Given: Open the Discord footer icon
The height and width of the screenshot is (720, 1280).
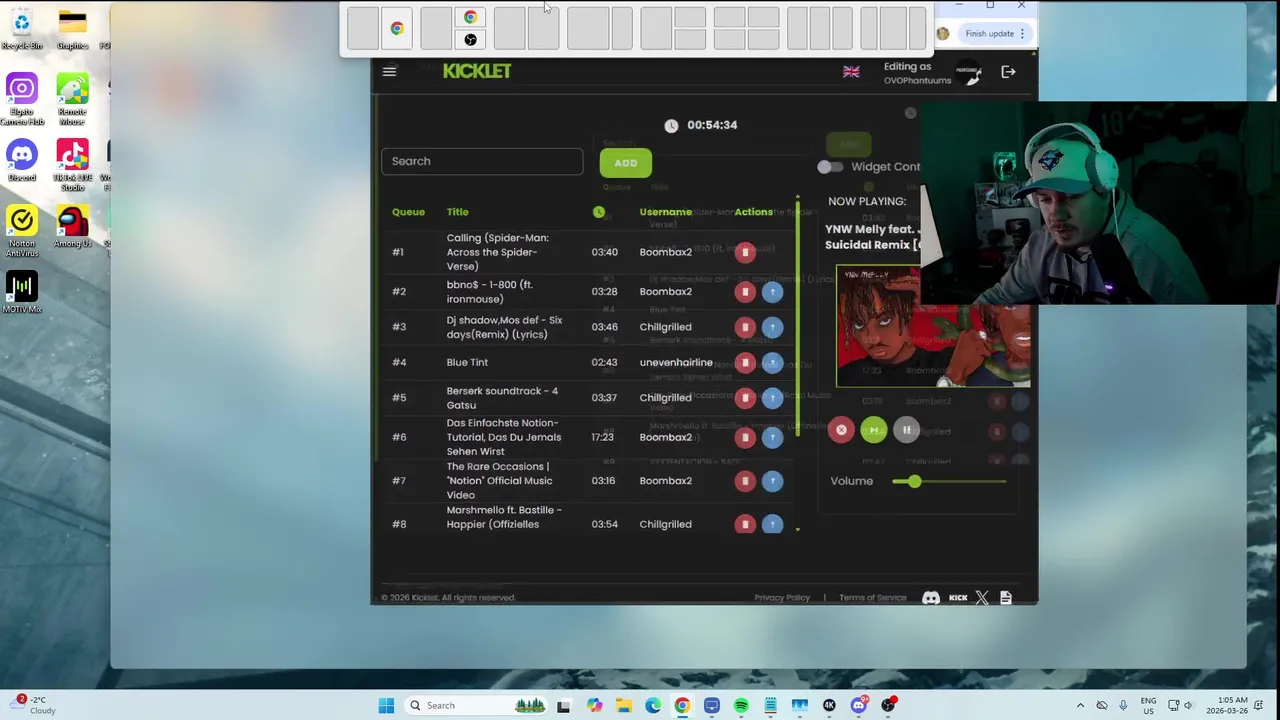Looking at the screenshot, I should click(x=931, y=598).
